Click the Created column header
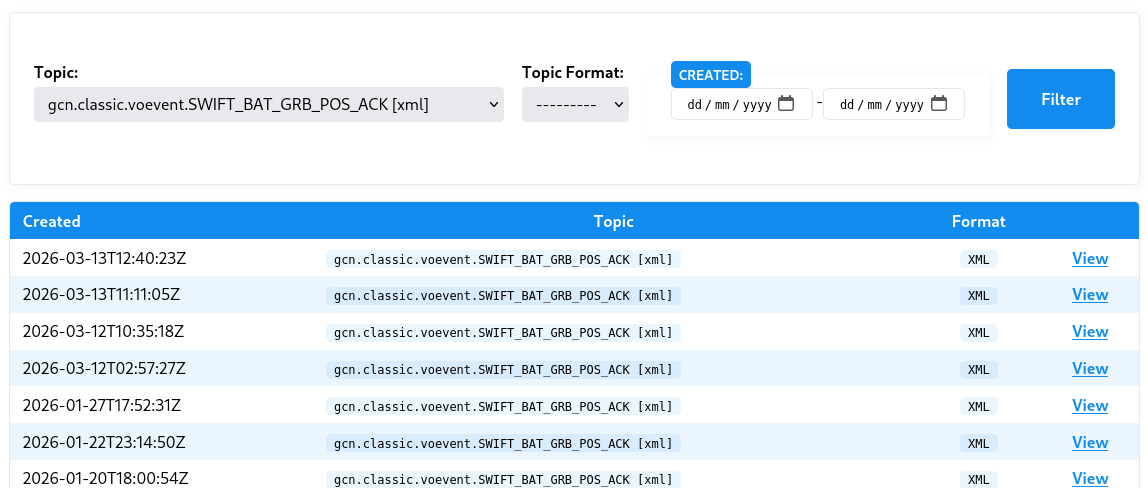1148x488 pixels. (52, 221)
